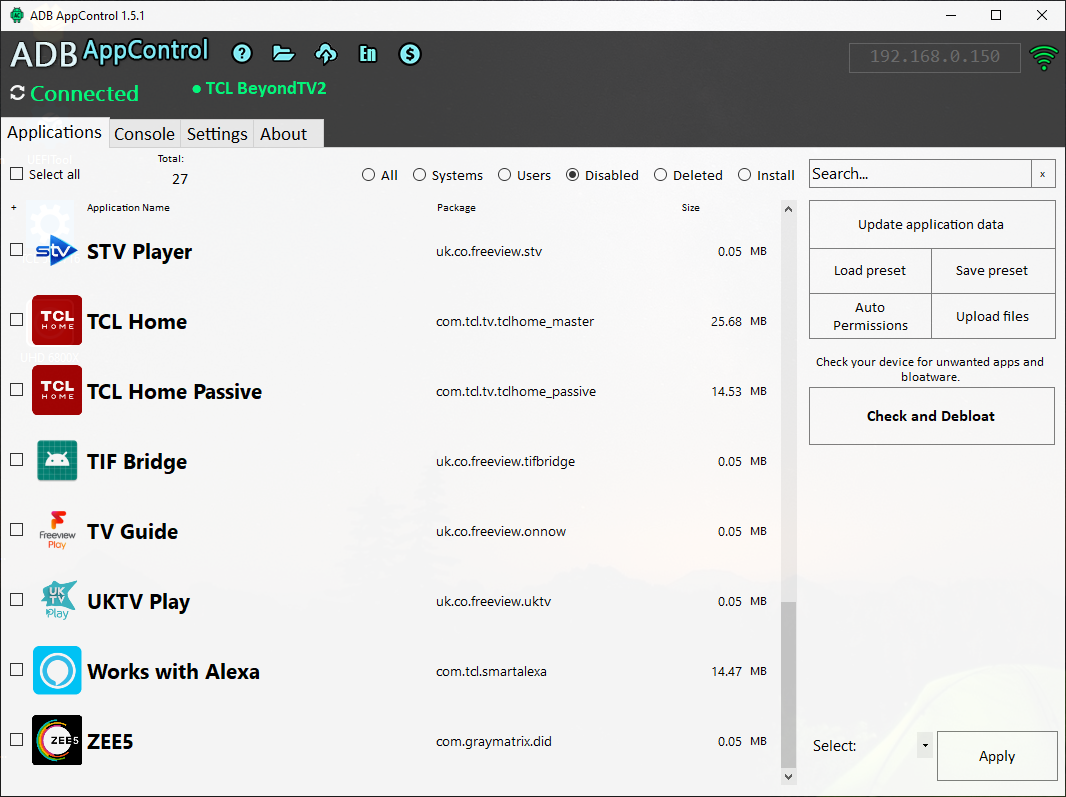Select the Install filter radio button
Viewport: 1066px width, 797px height.
[744, 175]
